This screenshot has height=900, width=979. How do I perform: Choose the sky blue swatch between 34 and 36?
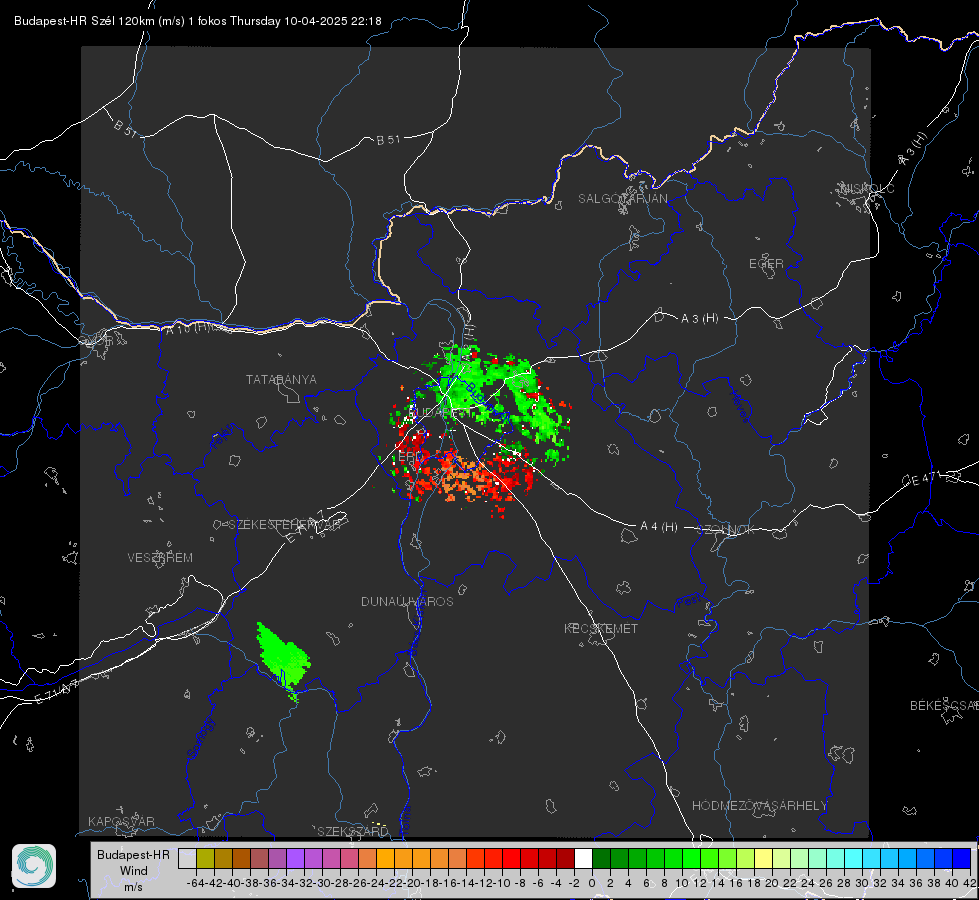click(x=907, y=858)
